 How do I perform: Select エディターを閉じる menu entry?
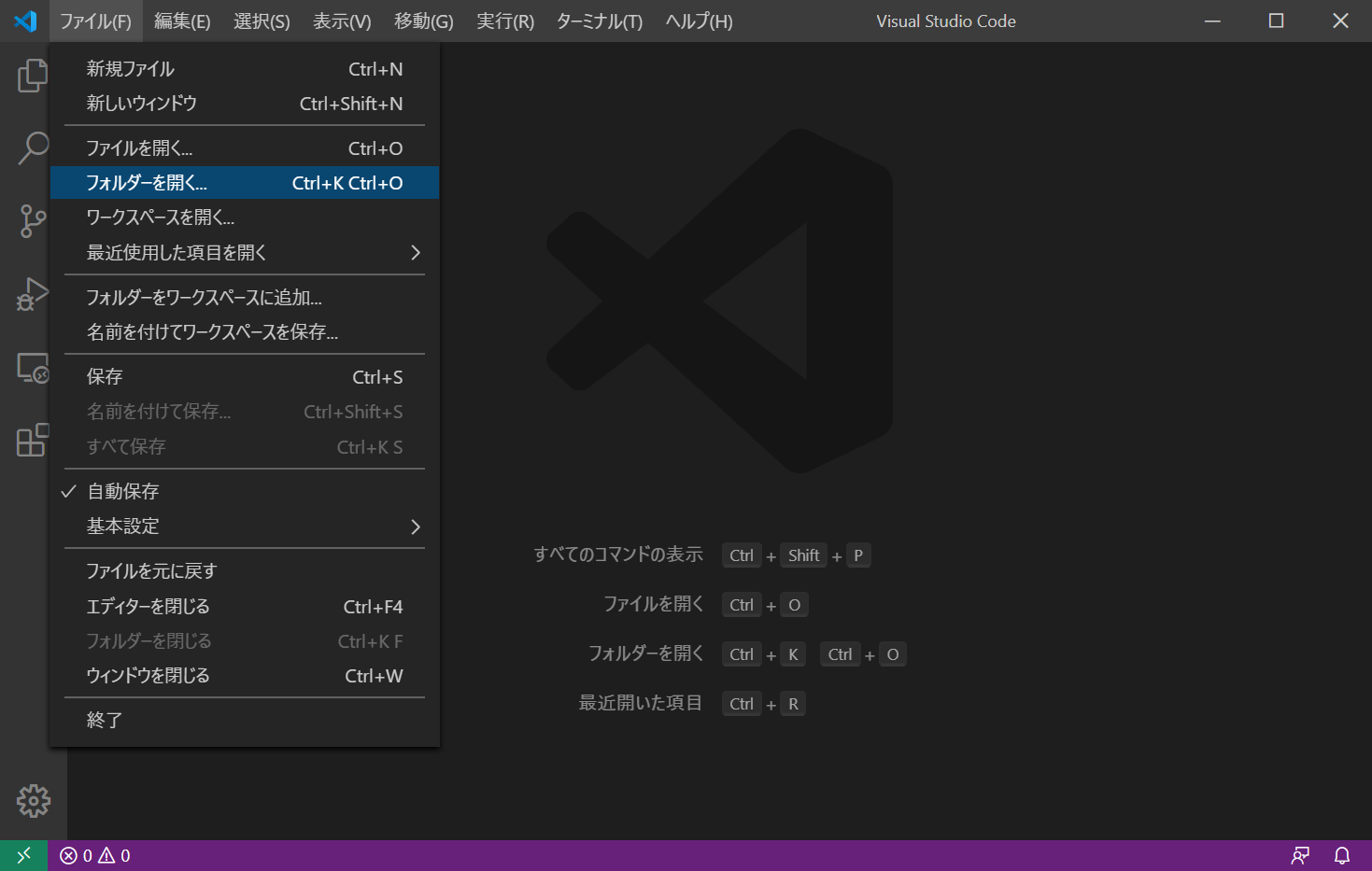click(244, 607)
